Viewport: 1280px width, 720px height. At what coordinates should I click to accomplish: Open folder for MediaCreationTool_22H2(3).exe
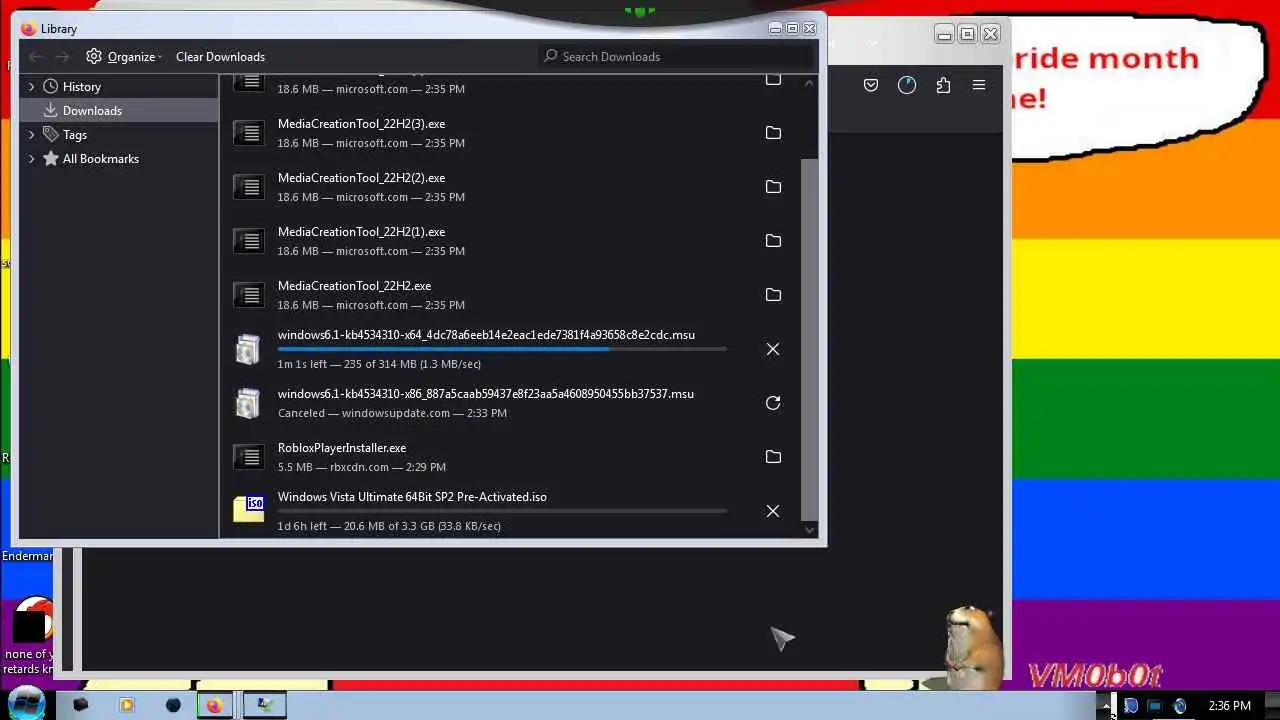tap(773, 133)
